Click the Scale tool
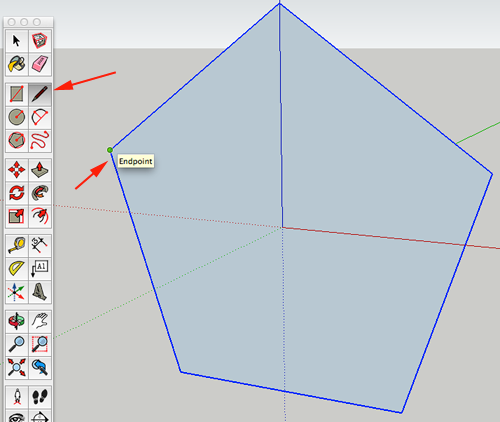This screenshot has width=500, height=422. point(17,216)
